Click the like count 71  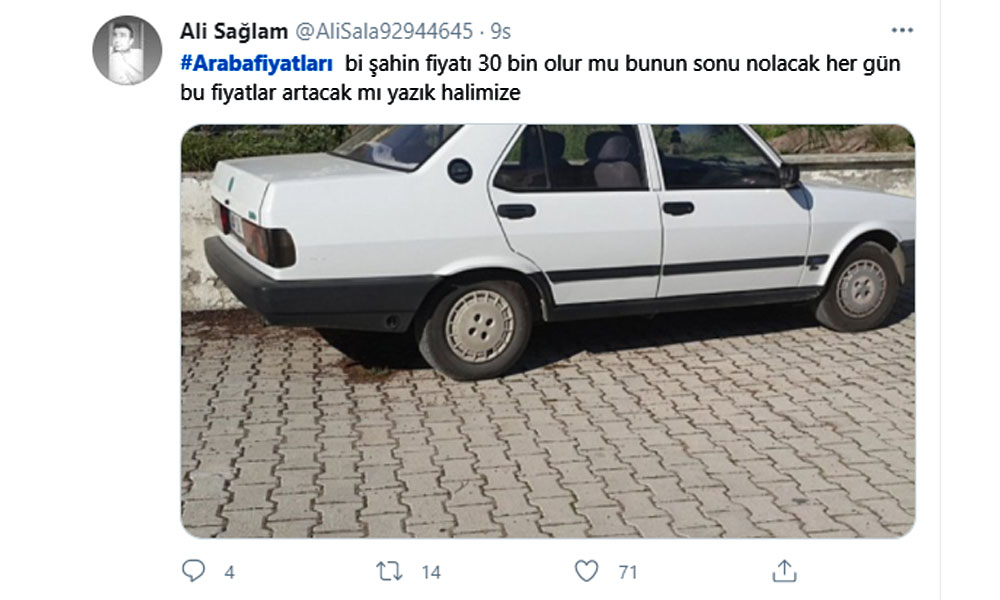pyautogui.click(x=628, y=572)
